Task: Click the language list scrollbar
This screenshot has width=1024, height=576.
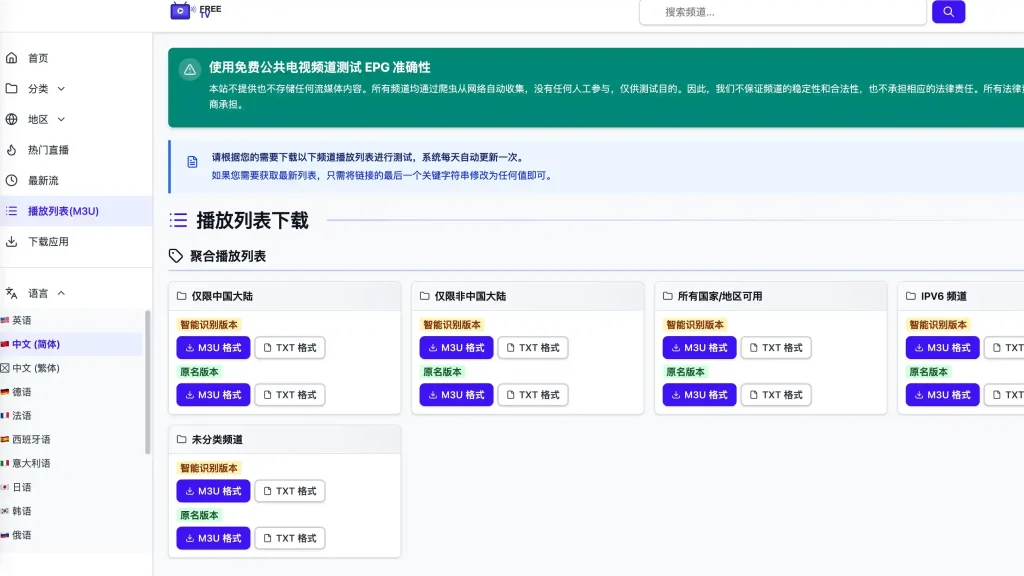Action: pyautogui.click(x=148, y=382)
